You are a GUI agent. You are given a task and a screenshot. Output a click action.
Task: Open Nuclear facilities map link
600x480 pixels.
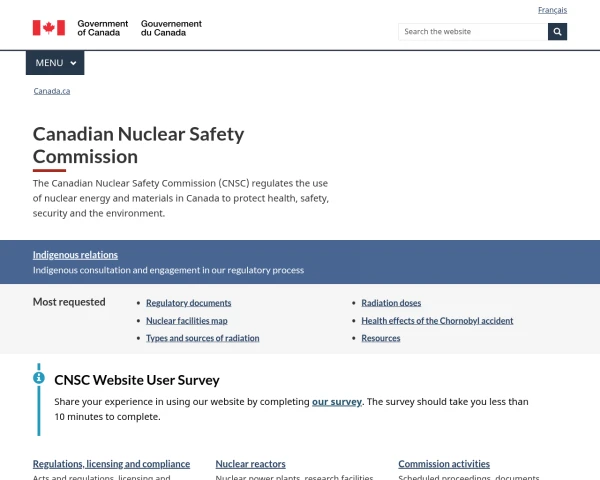(187, 321)
